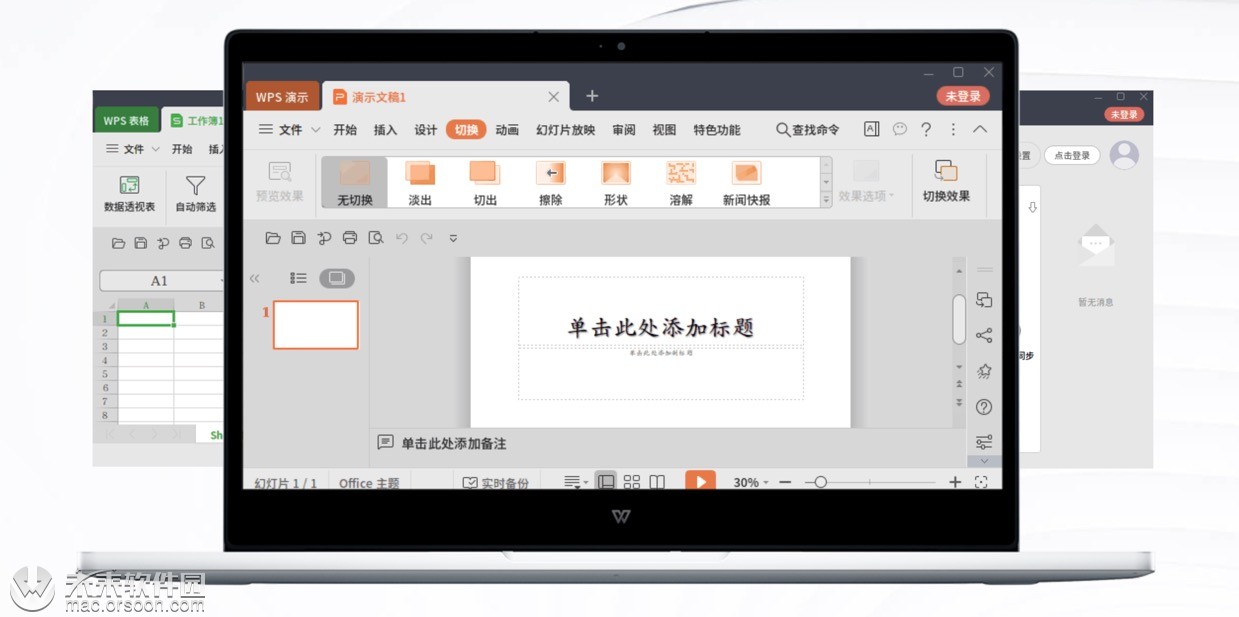Undo icon in presentation quick toolbar
1239x617 pixels.
(x=401, y=238)
